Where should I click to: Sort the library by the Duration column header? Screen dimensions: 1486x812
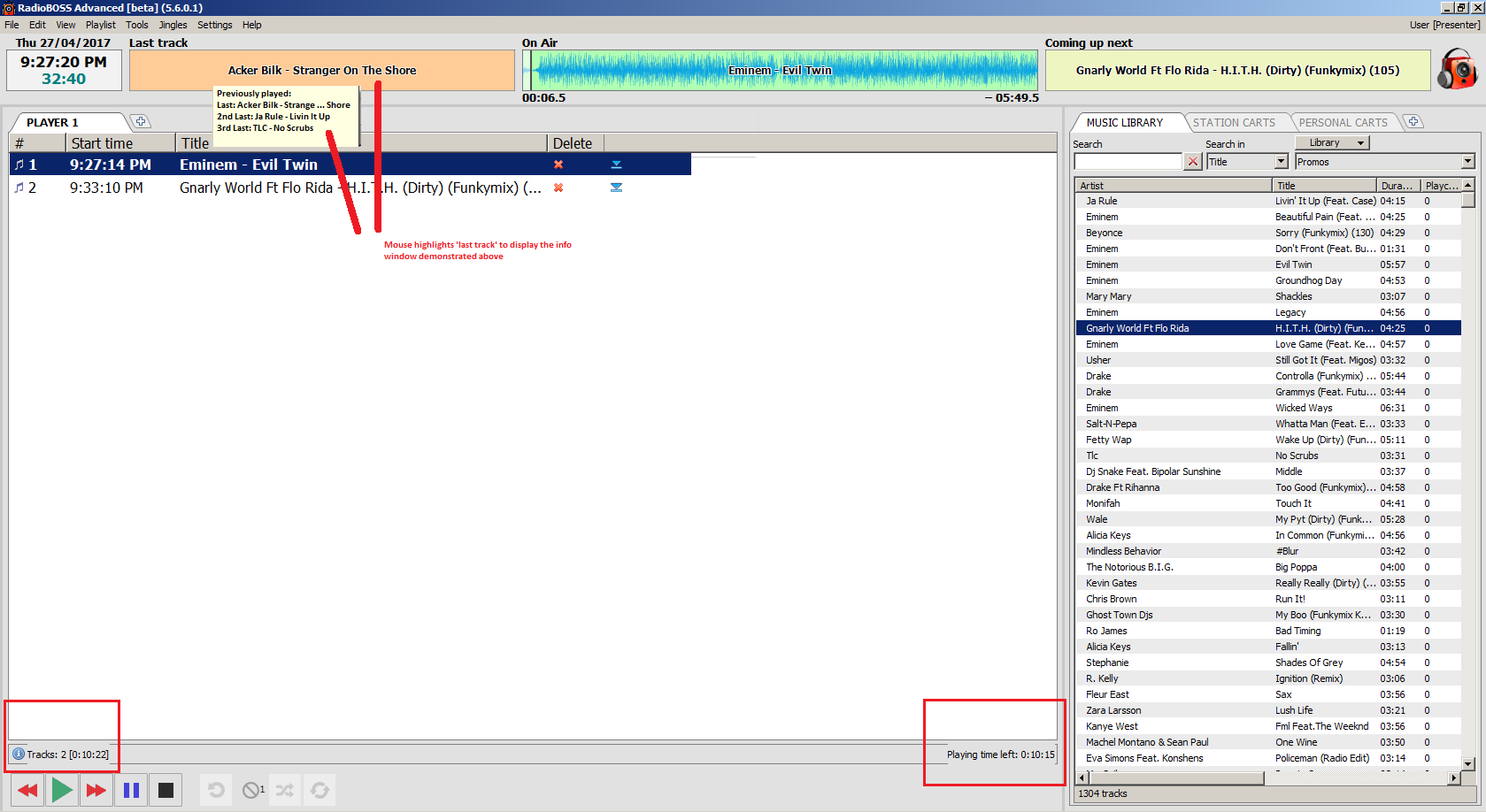(x=1398, y=185)
